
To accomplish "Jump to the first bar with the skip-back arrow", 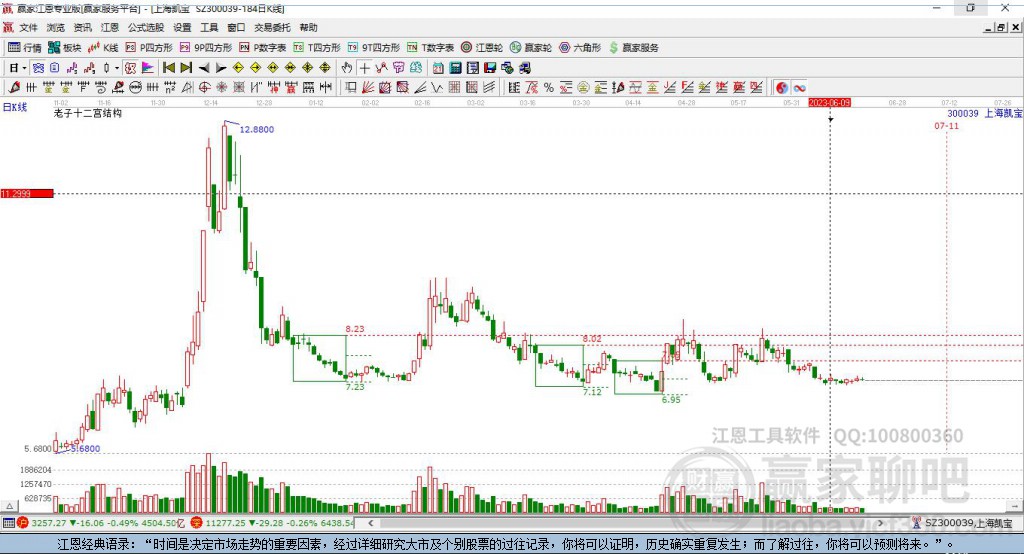I will click(x=168, y=68).
